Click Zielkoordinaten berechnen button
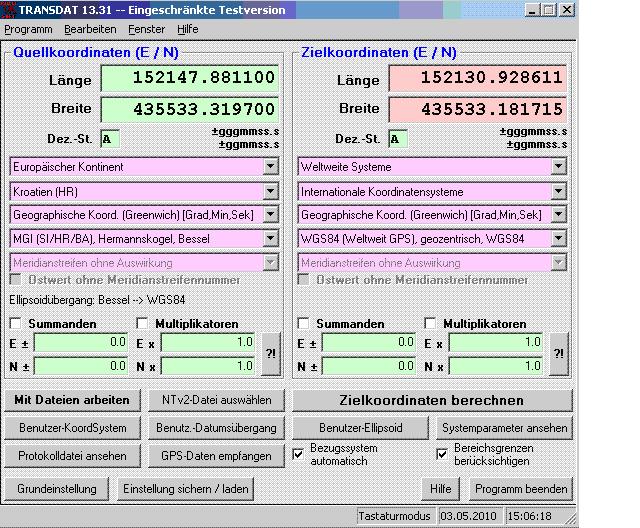Screen dimensions: 640x528 click(x=432, y=400)
